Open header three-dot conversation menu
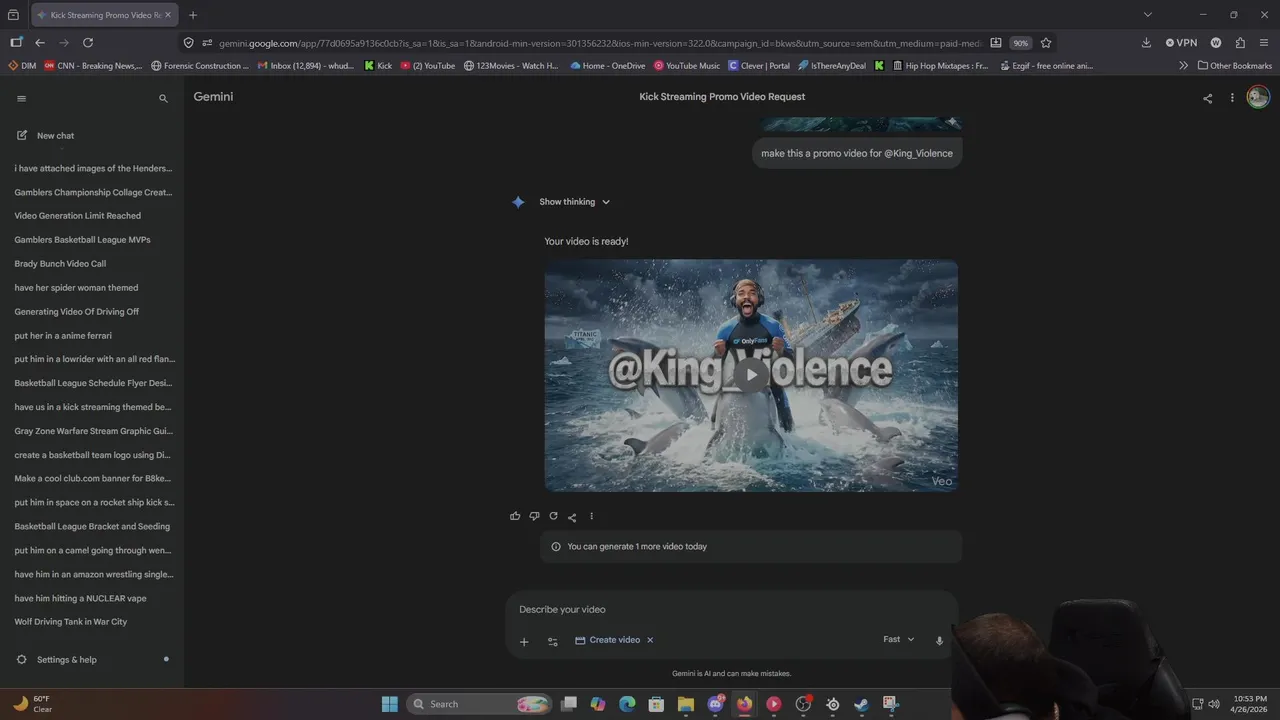The image size is (1280, 720). click(x=1232, y=98)
